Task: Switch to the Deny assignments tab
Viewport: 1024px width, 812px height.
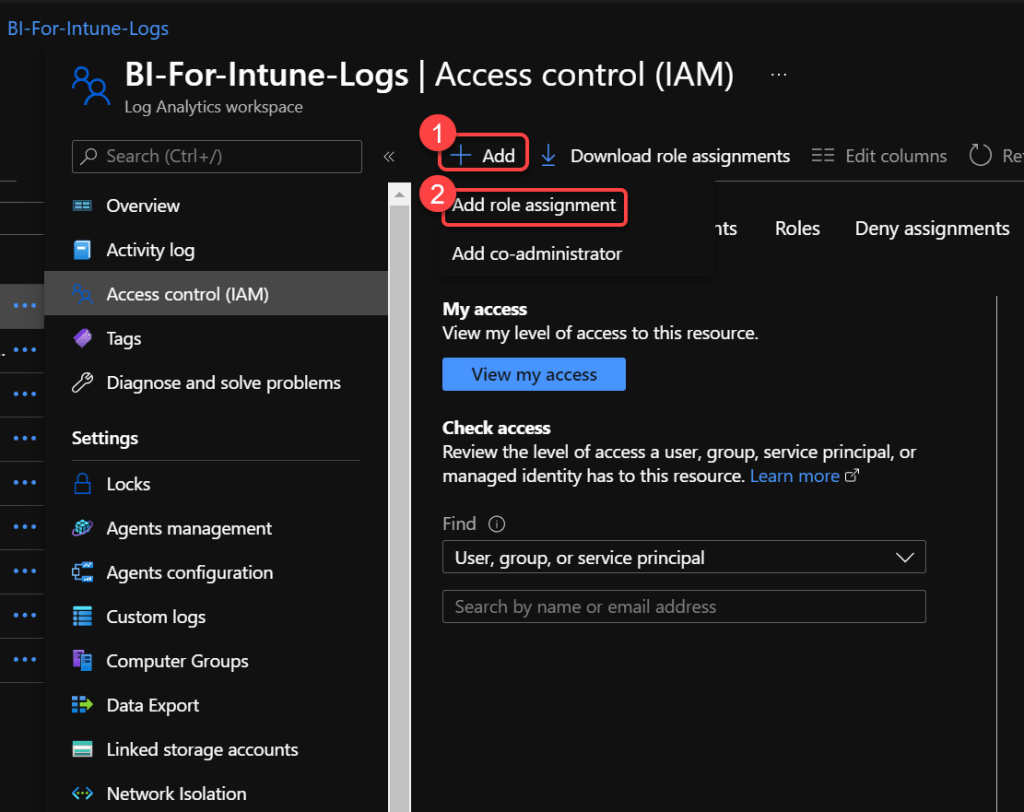Action: pyautogui.click(x=932, y=229)
